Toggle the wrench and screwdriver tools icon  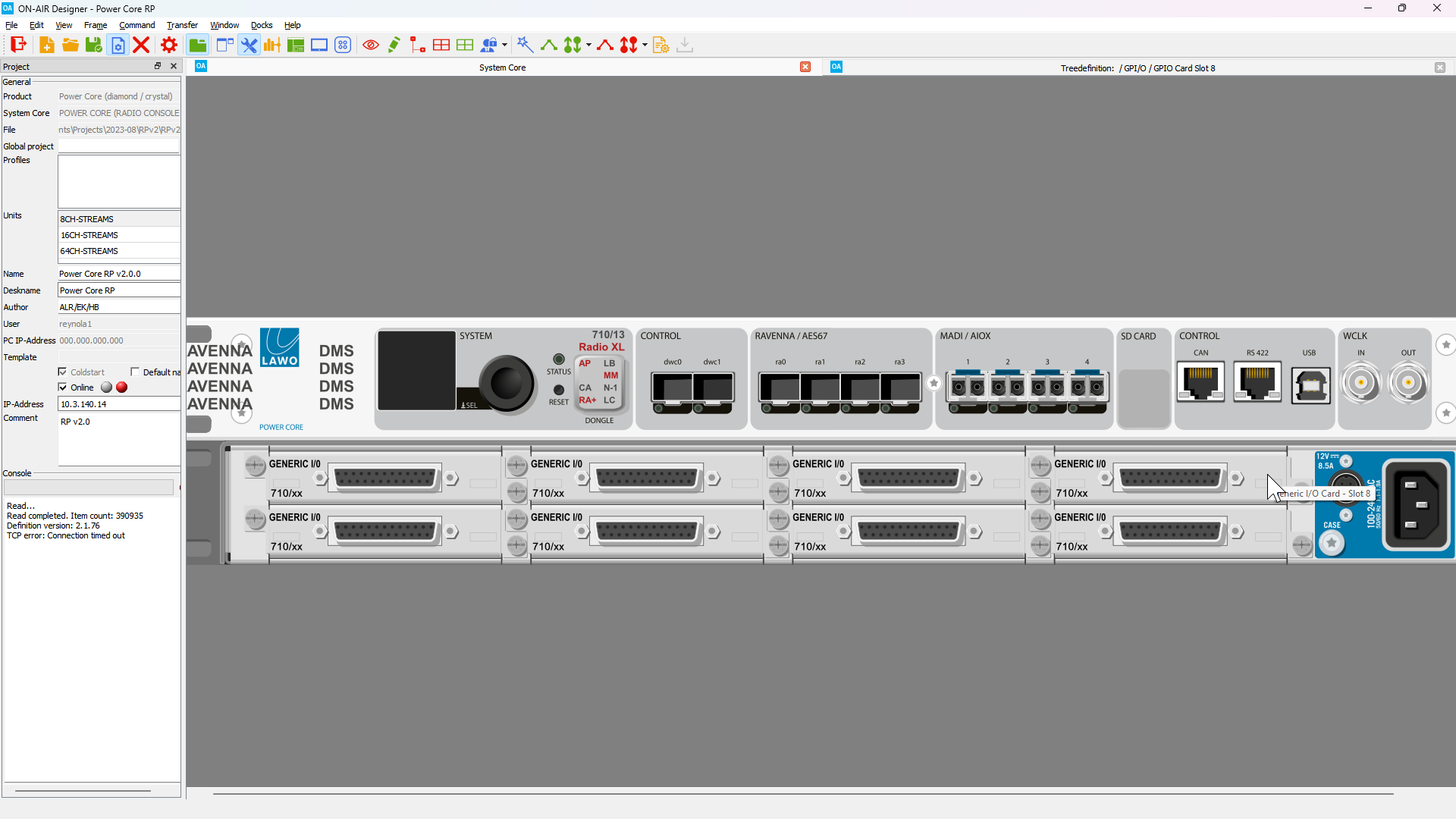coord(249,45)
